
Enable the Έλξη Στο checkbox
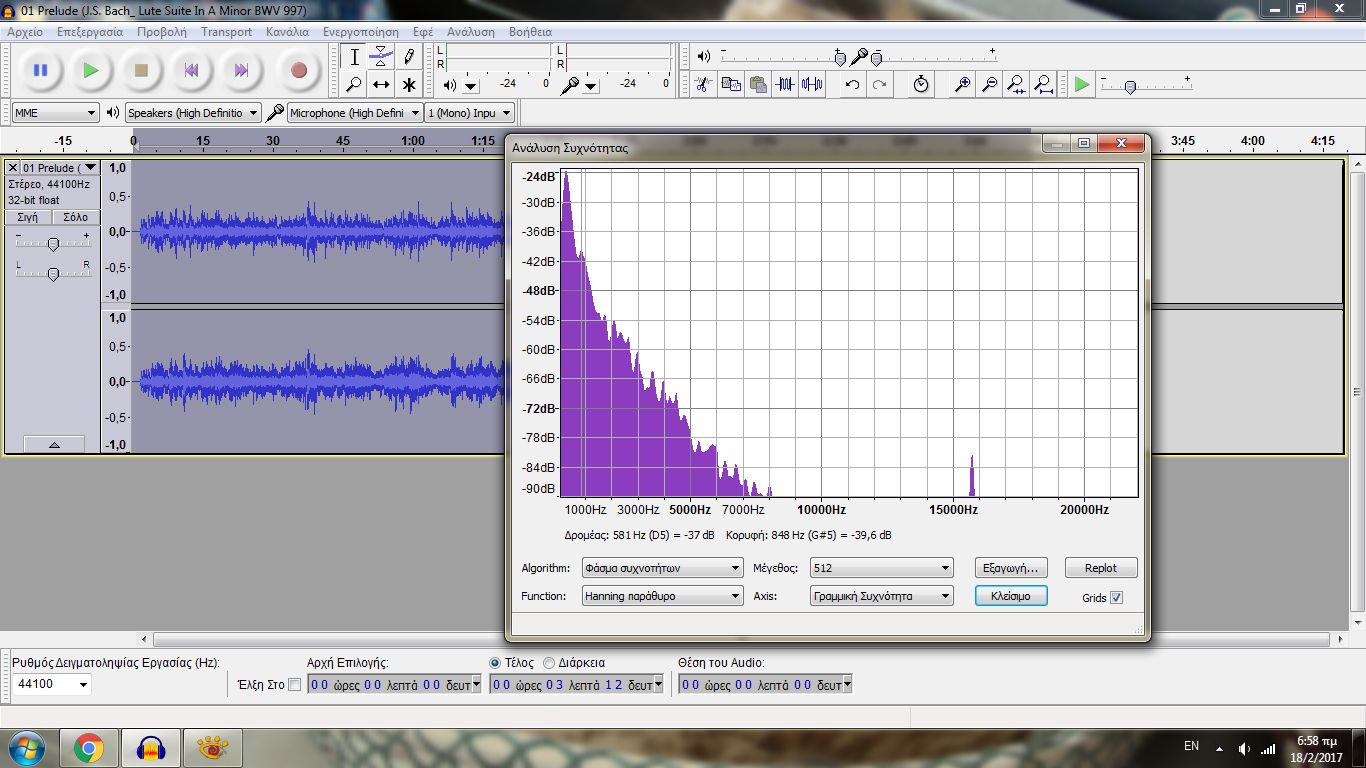[x=294, y=685]
